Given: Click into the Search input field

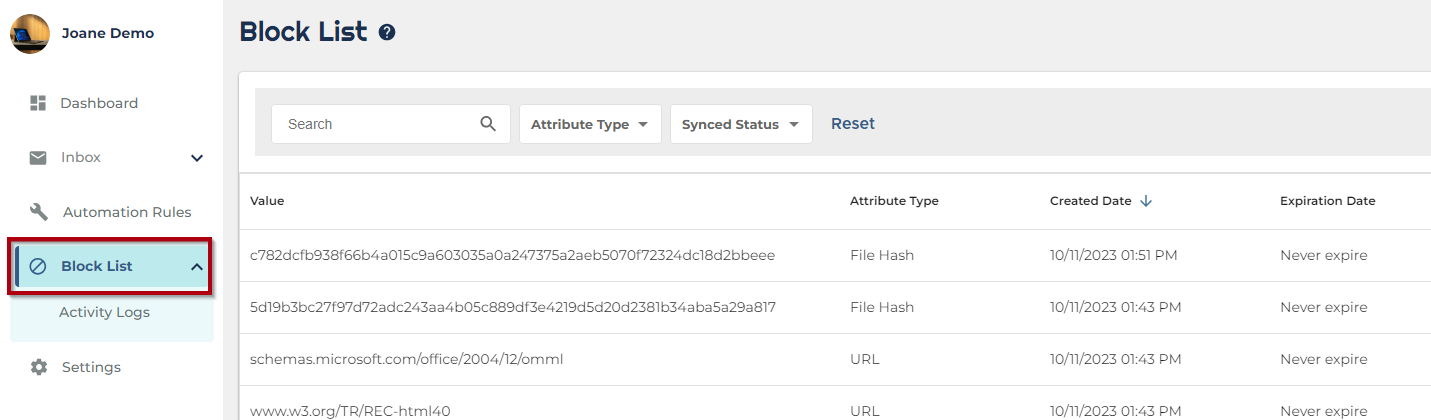Looking at the screenshot, I should pos(375,124).
